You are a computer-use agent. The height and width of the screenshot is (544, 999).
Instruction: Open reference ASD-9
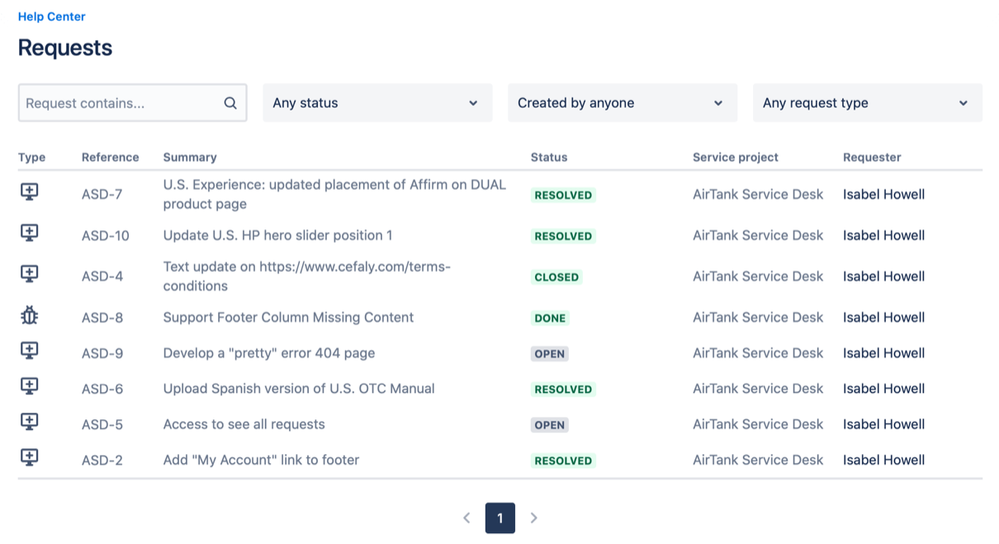click(x=102, y=353)
